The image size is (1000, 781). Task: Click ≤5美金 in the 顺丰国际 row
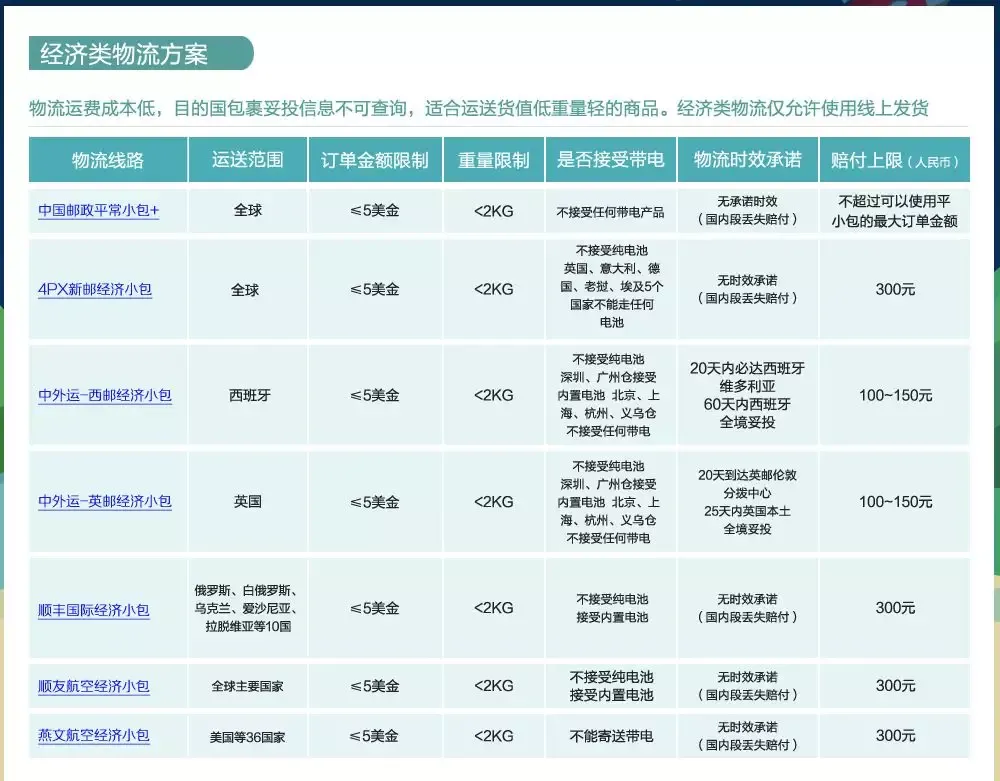(x=375, y=608)
